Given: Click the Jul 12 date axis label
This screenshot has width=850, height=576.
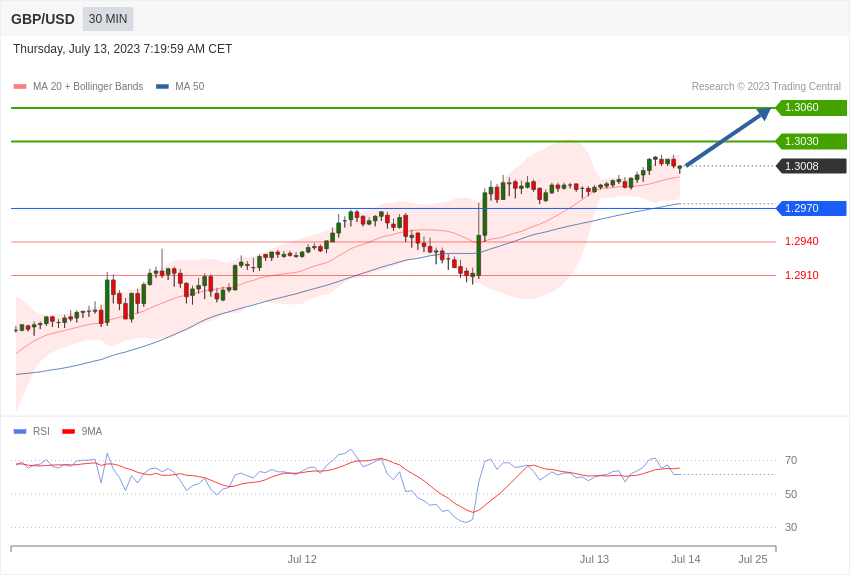Looking at the screenshot, I should [x=302, y=559].
